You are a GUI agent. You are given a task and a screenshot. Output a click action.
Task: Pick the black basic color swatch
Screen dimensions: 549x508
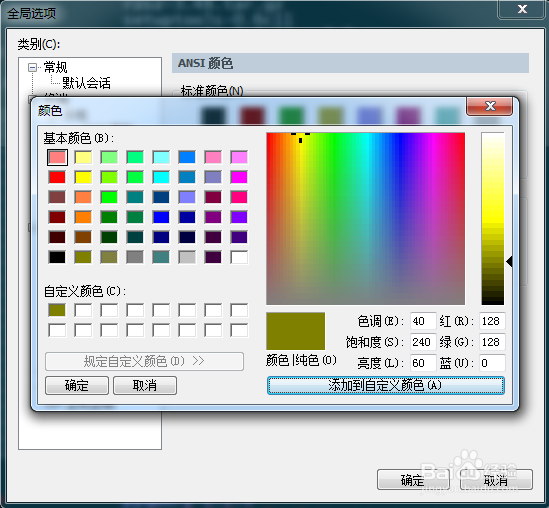57,257
